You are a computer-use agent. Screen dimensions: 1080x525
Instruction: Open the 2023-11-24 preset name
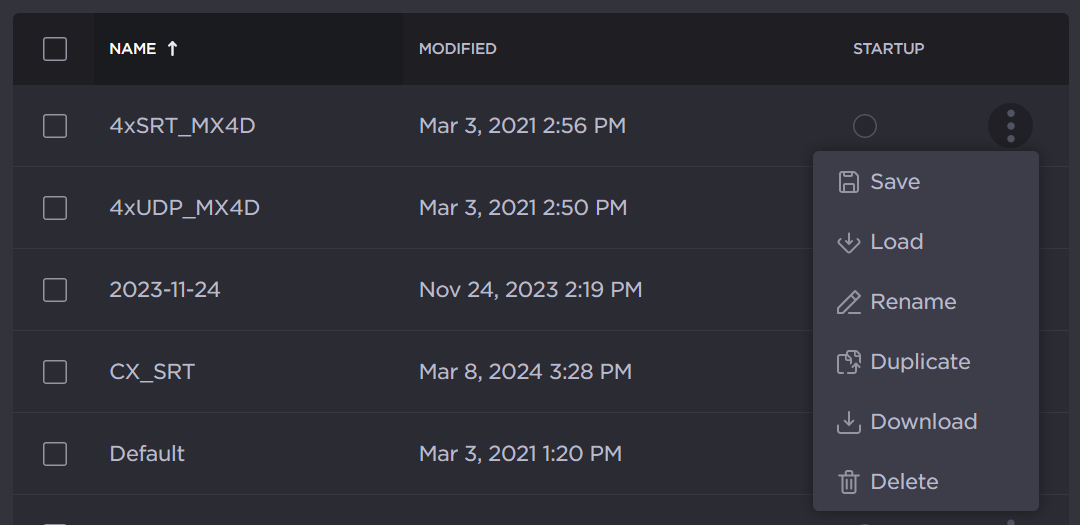tap(165, 290)
